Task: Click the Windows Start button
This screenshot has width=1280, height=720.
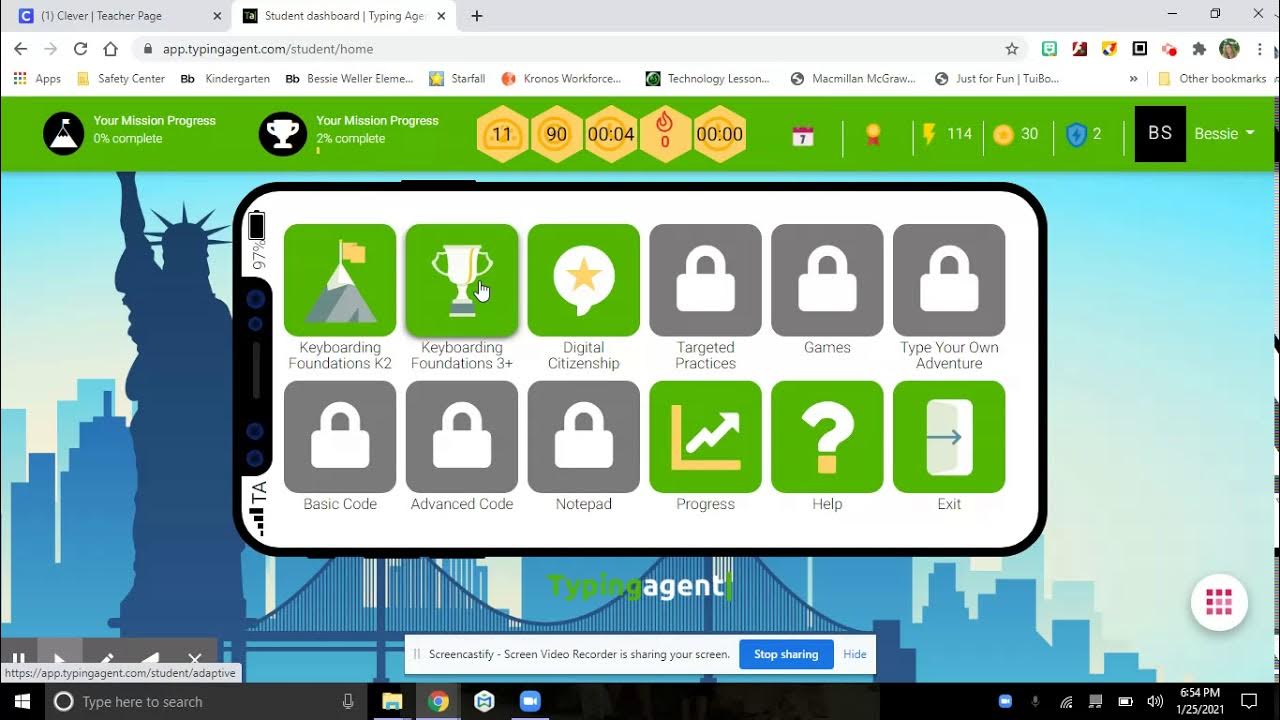Action: (x=21, y=701)
